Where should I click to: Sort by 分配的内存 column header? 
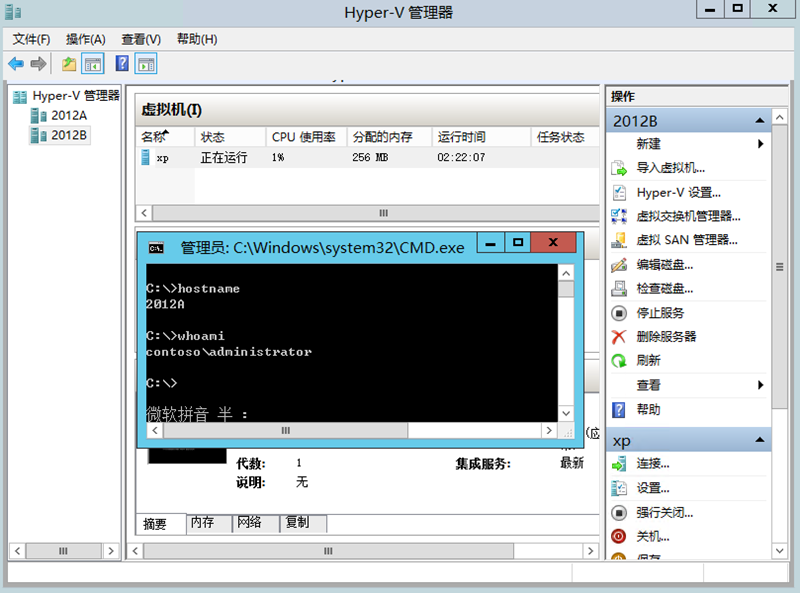tap(389, 137)
